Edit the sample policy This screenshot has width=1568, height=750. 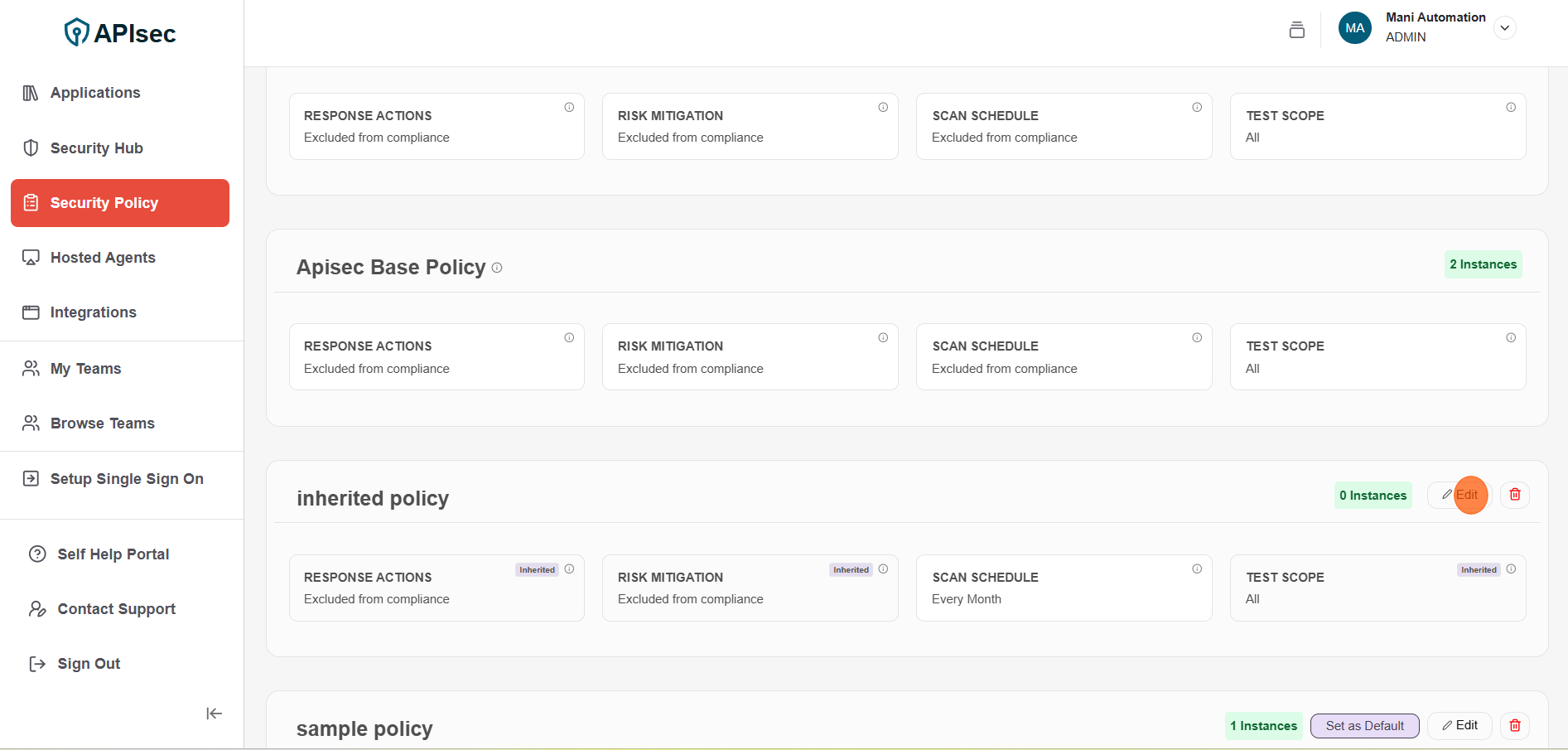1459,726
